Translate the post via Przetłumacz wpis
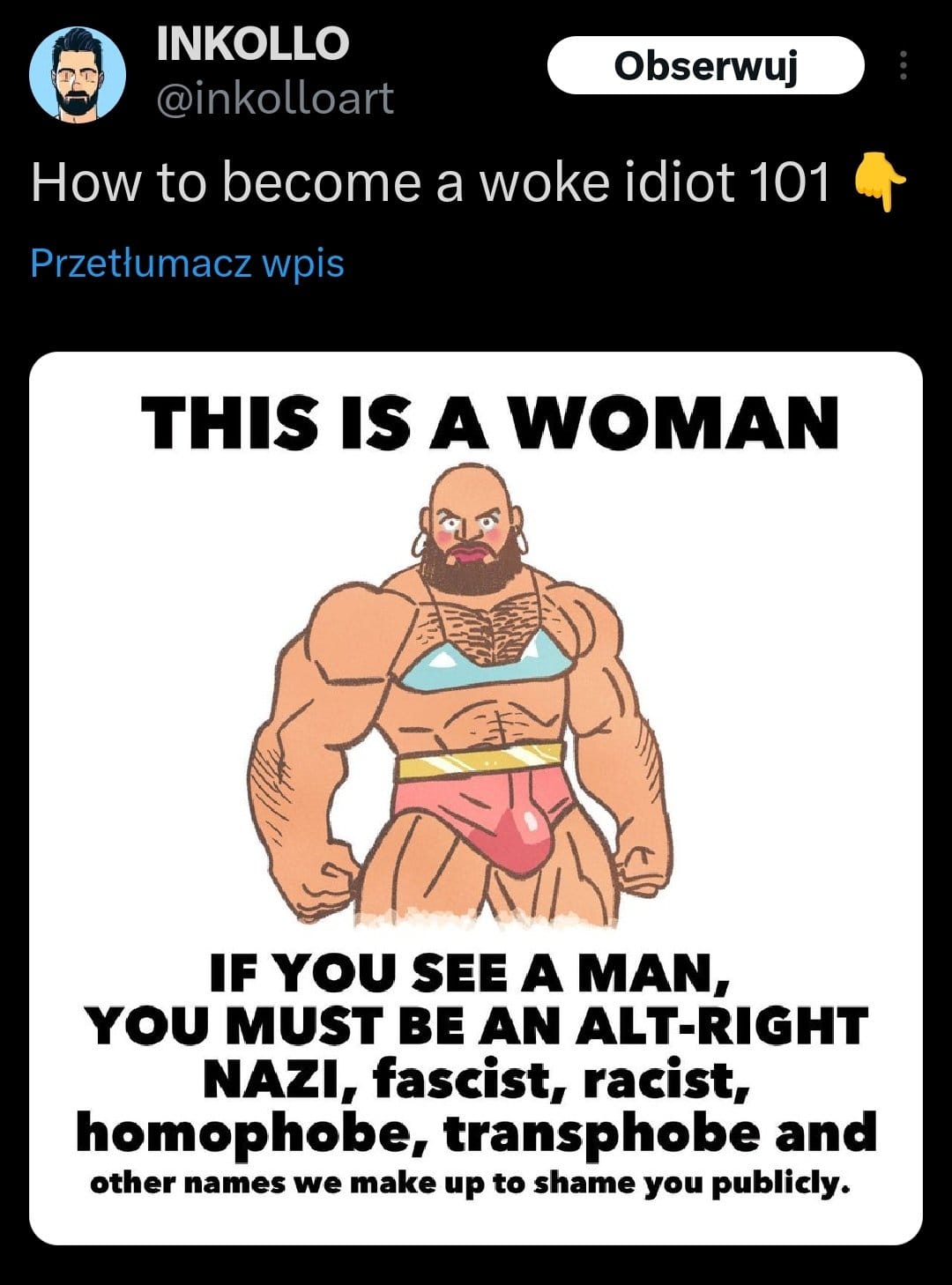952x1285 pixels. 187,263
